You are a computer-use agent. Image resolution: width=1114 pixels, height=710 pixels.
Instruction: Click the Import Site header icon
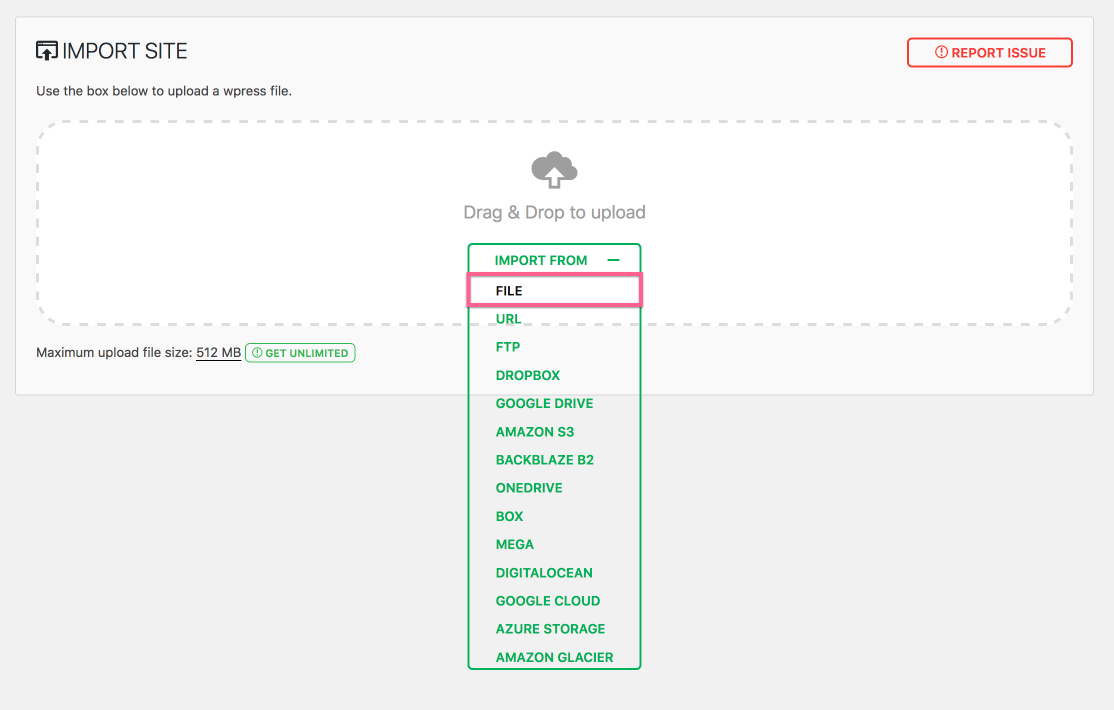(47, 51)
